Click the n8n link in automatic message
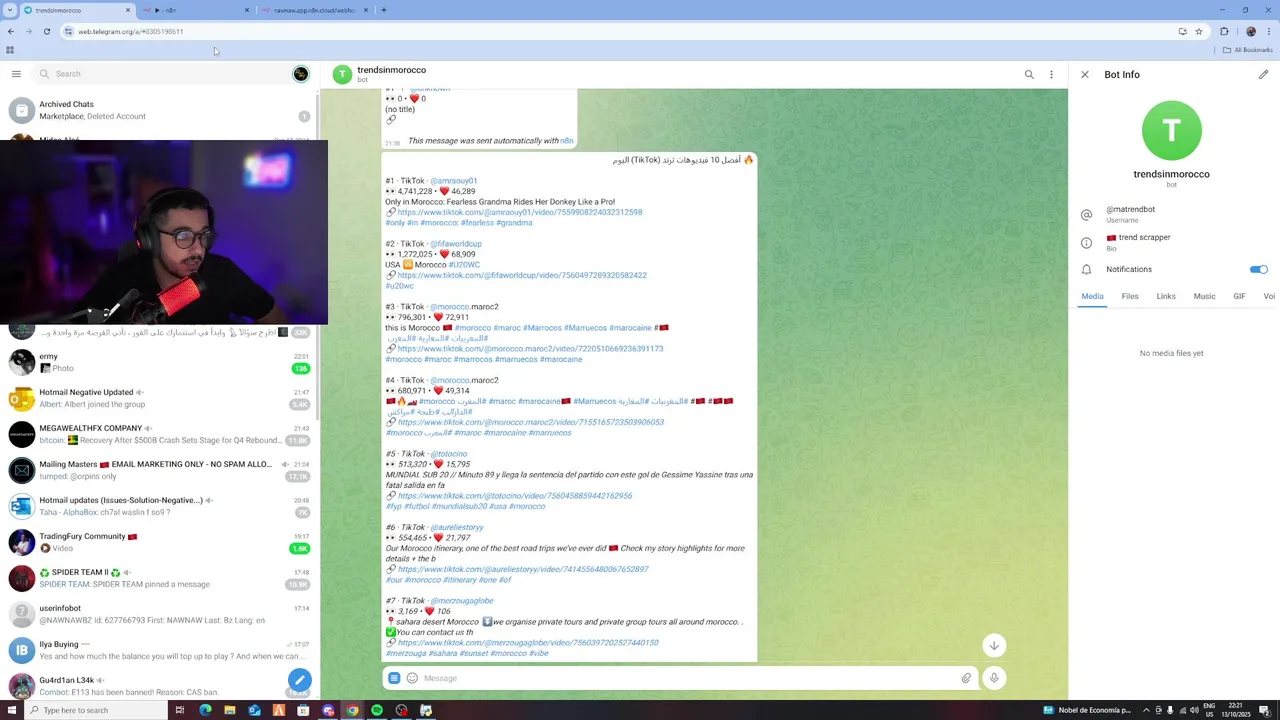The height and width of the screenshot is (720, 1280). pos(567,141)
